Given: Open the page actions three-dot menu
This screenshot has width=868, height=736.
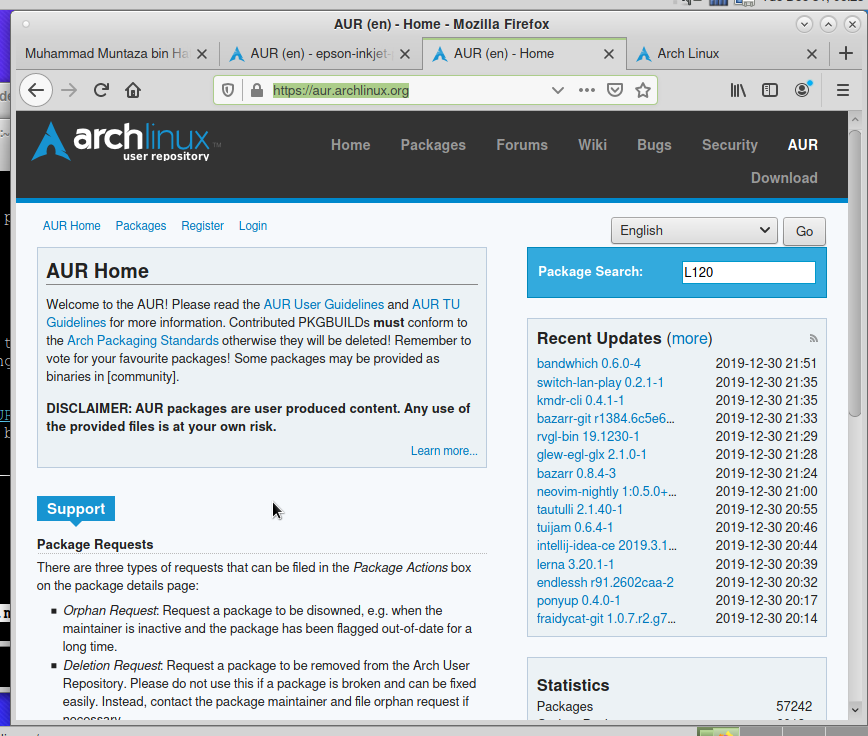Looking at the screenshot, I should 587,91.
